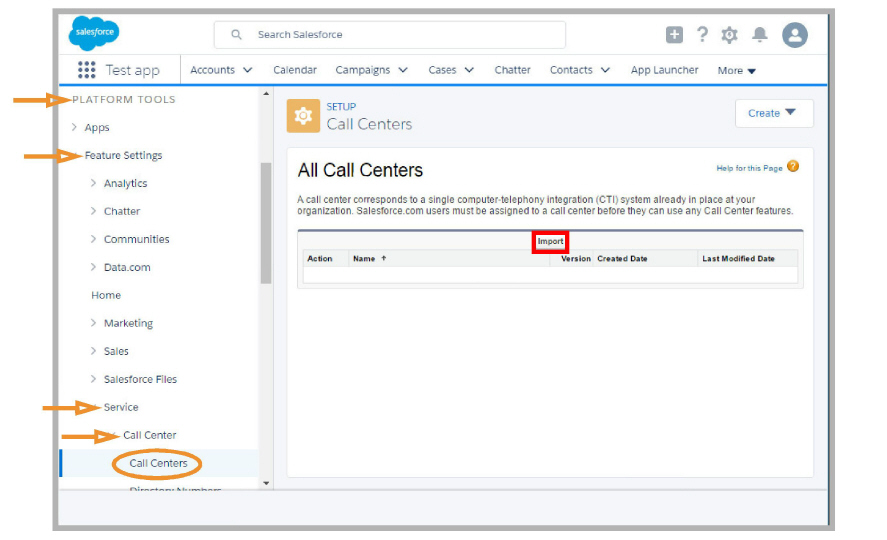Select the Call Center tree item
887x540 pixels.
150,435
